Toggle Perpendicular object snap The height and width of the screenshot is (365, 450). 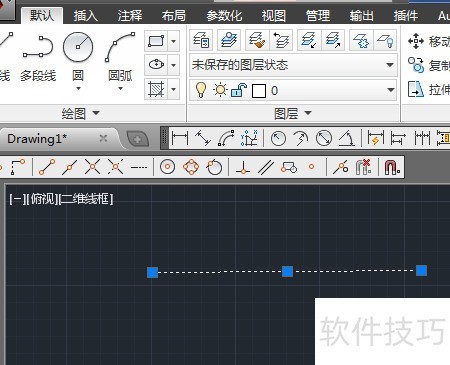(x=243, y=167)
